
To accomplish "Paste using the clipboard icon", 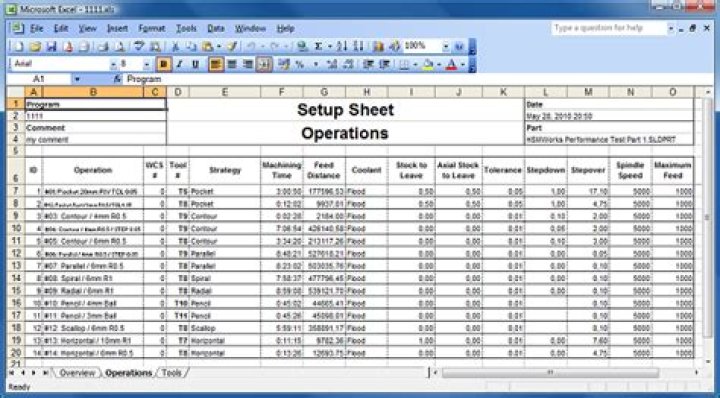I will (x=208, y=46).
